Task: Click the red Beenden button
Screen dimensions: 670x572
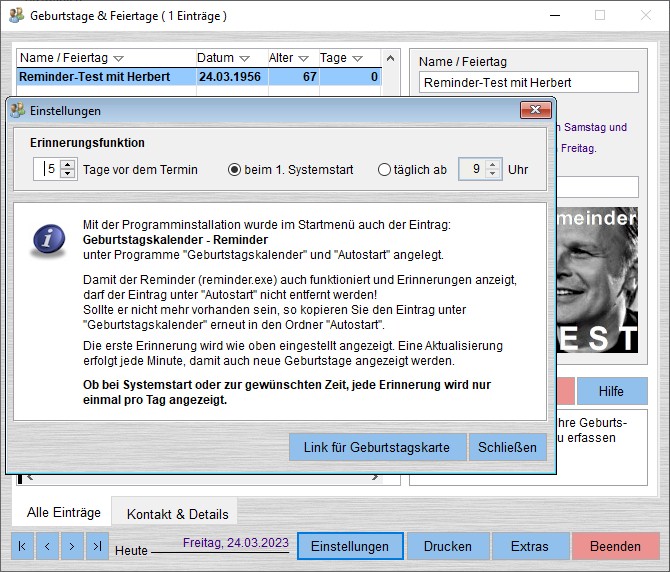Action: point(615,546)
